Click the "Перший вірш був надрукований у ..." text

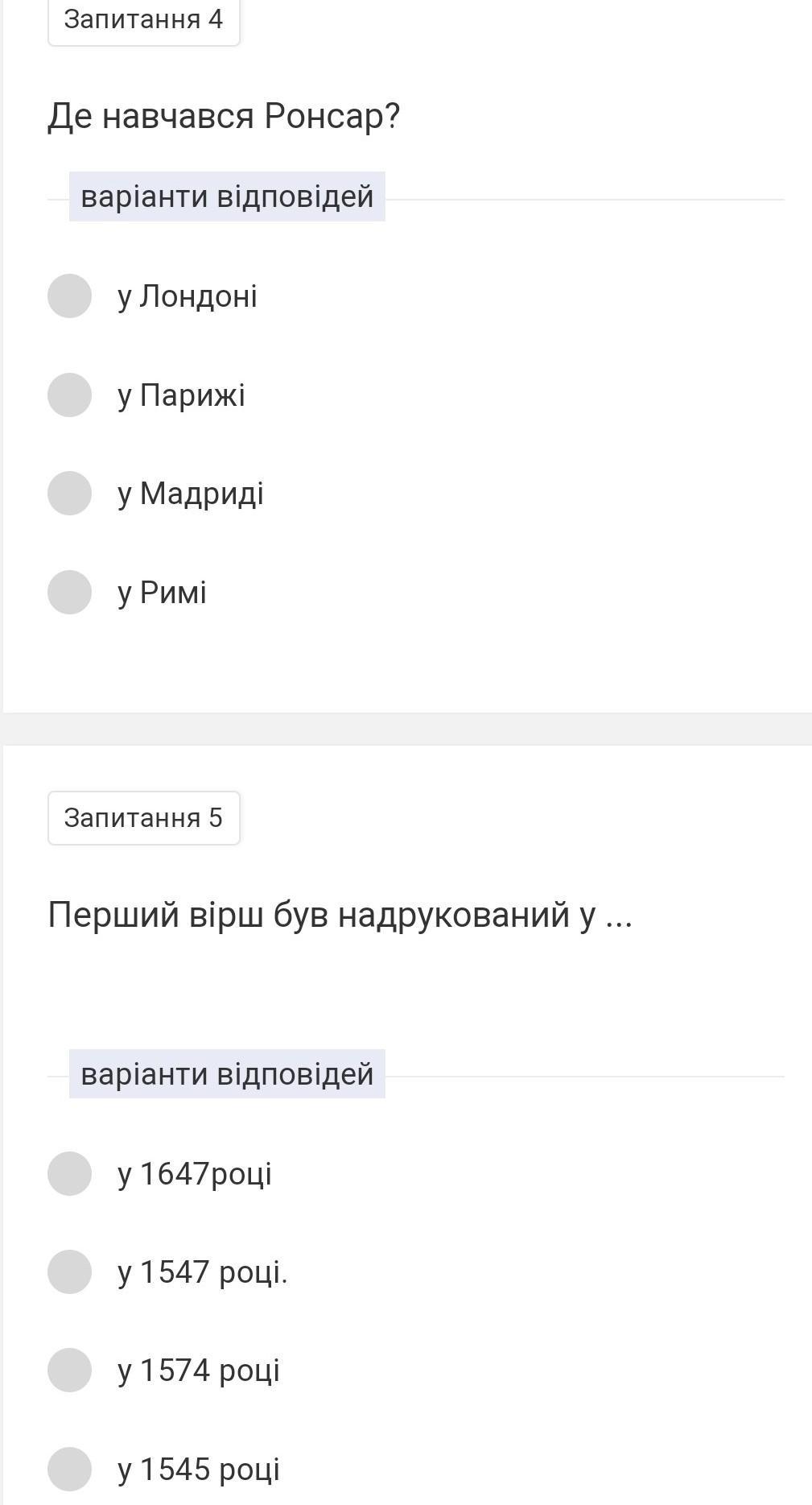340,915
